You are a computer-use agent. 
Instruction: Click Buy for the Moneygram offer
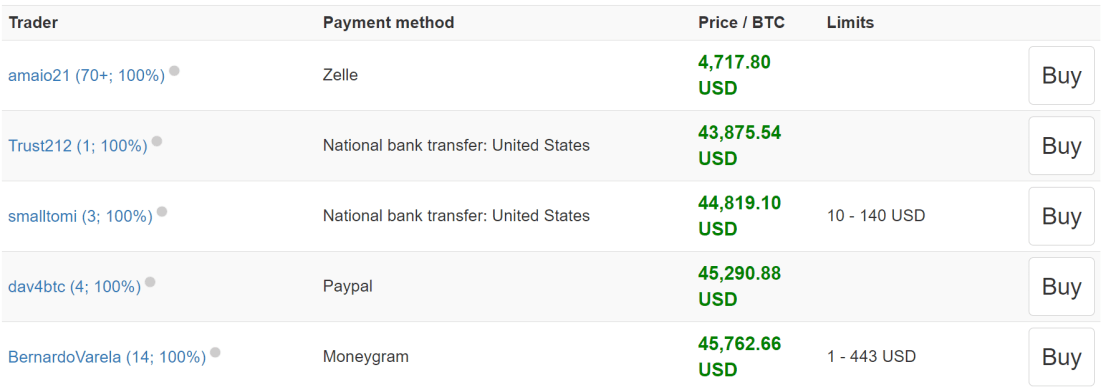point(1061,356)
